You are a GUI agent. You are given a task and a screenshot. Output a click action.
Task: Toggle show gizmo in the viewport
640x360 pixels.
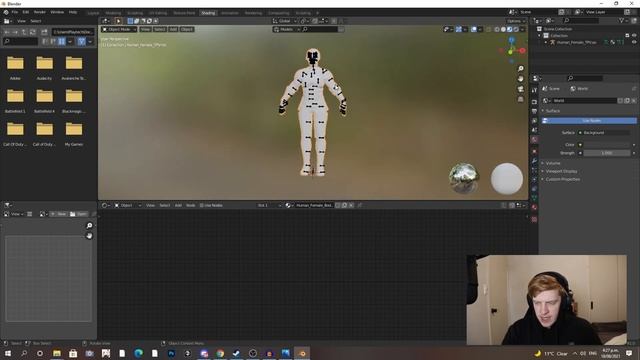[459, 29]
